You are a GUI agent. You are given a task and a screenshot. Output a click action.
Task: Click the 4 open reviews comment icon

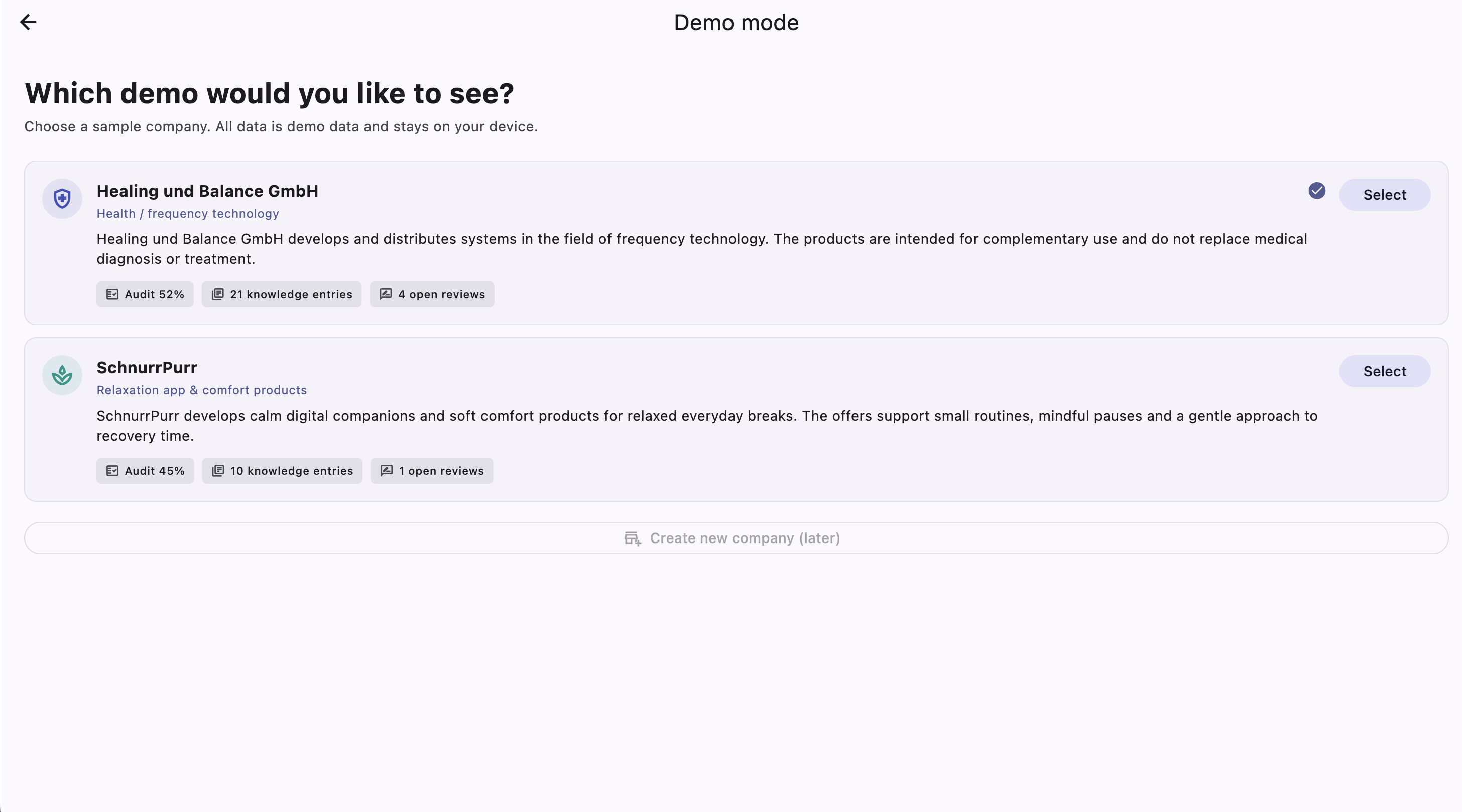(x=386, y=294)
